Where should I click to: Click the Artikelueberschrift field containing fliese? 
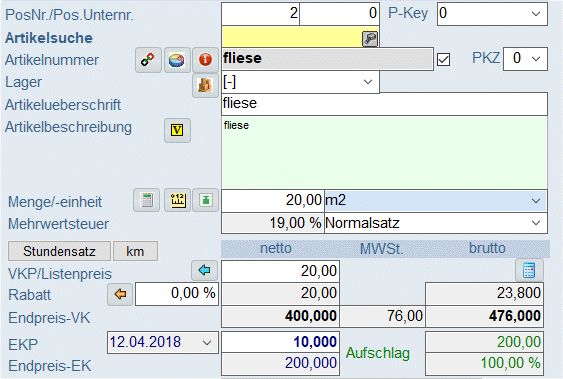pos(384,104)
